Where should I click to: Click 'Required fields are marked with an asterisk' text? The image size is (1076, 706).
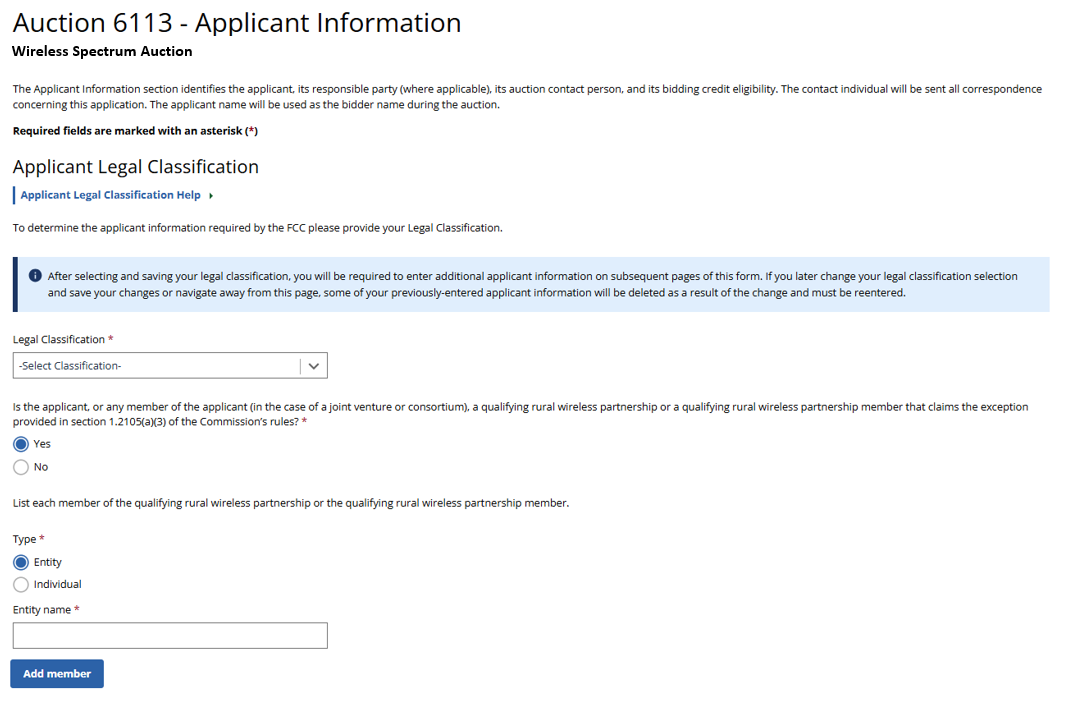[135, 131]
